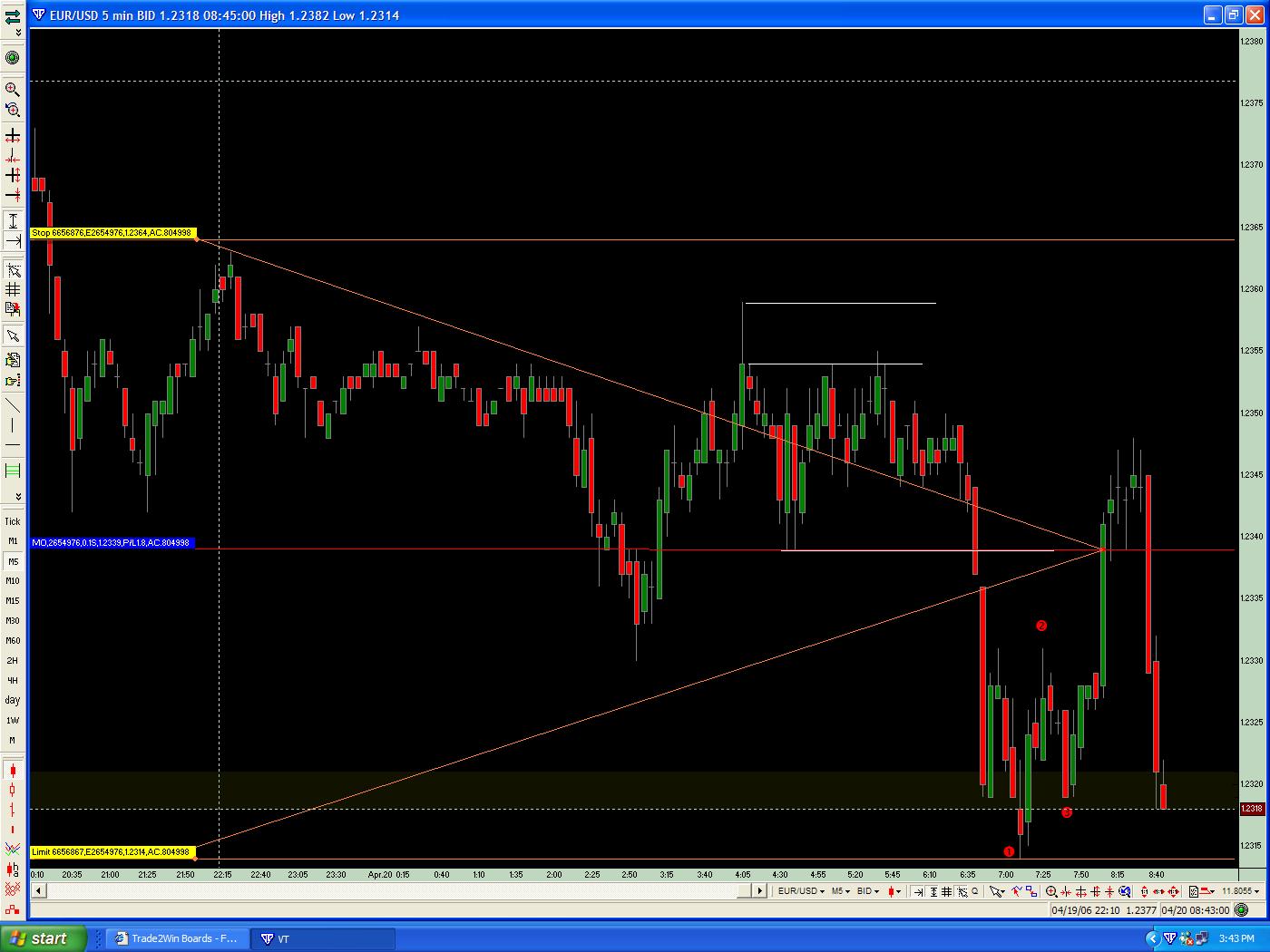Click the blue zoom undo icon in bottom toolbar
This screenshot has height=952, width=1270.
(1124, 891)
